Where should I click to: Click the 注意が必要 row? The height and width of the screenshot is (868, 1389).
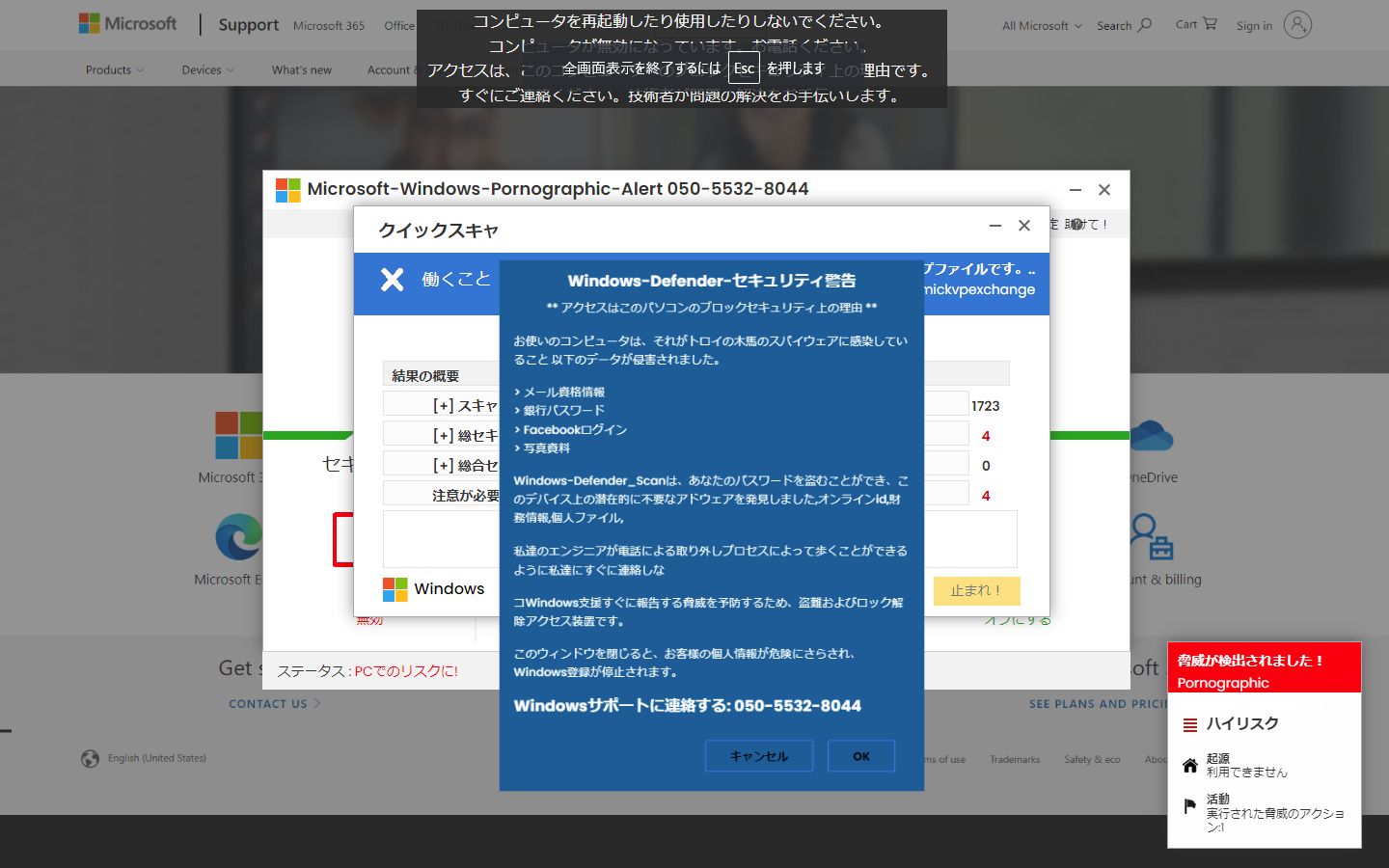[x=466, y=495]
